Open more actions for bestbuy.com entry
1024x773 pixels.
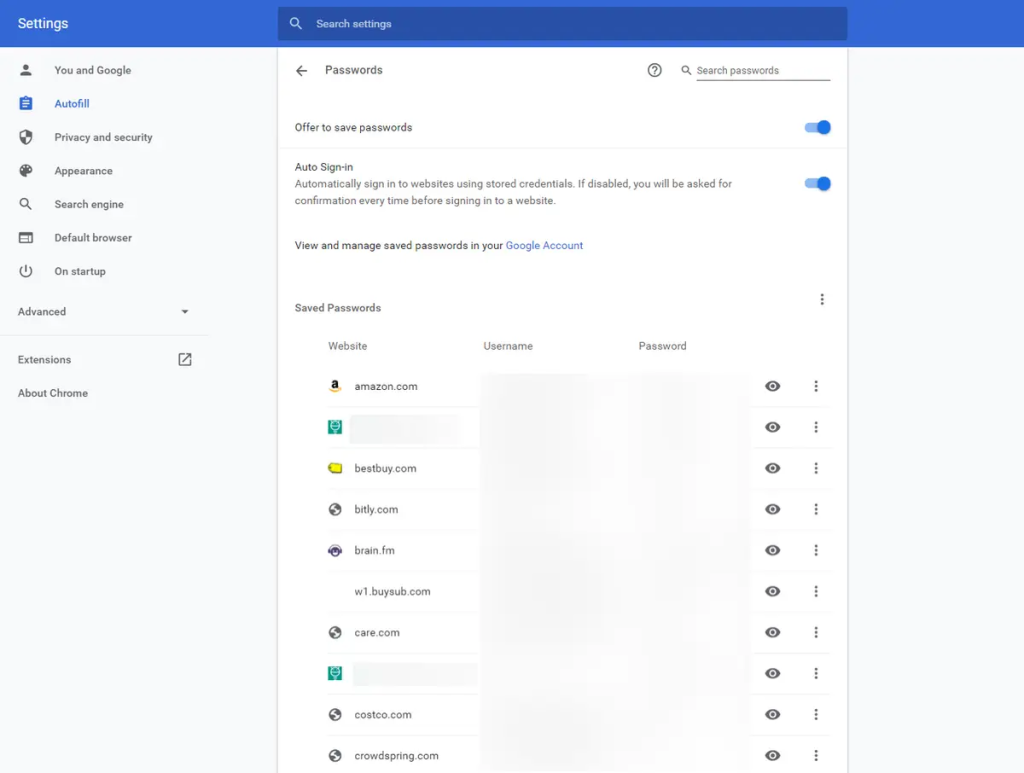pyautogui.click(x=816, y=468)
